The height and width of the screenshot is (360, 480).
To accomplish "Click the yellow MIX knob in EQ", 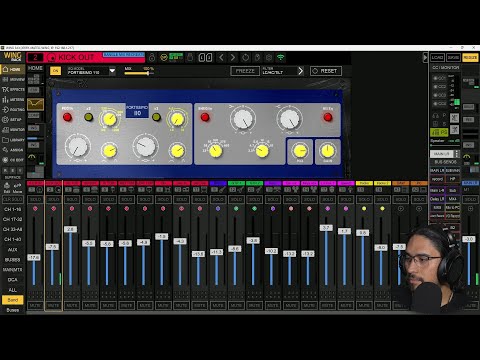I will click(300, 151).
